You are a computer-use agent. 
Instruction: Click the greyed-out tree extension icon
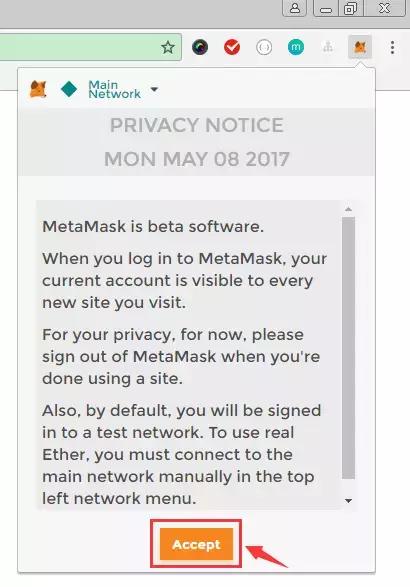pyautogui.click(x=328, y=47)
